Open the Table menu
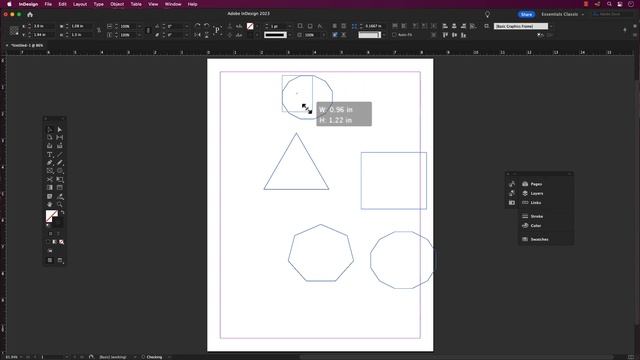 pos(136,4)
